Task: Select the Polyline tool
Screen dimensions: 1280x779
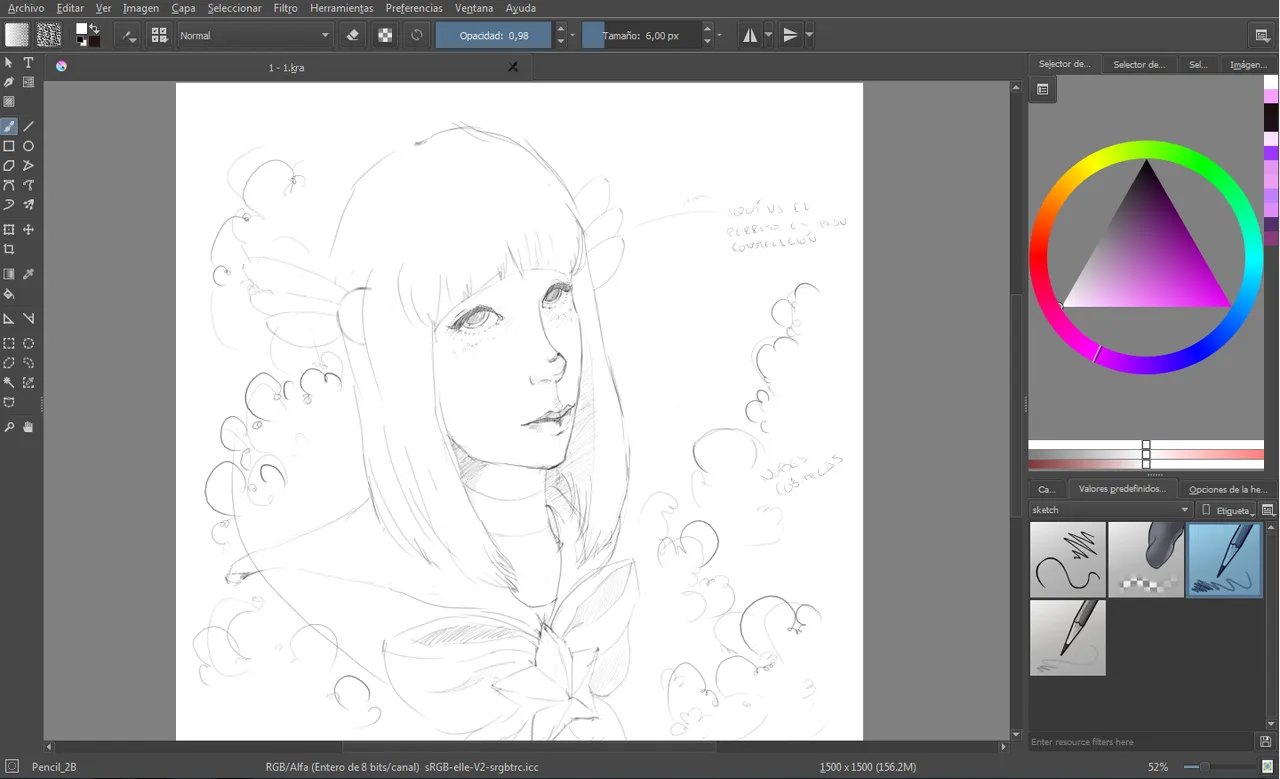Action: point(29,165)
